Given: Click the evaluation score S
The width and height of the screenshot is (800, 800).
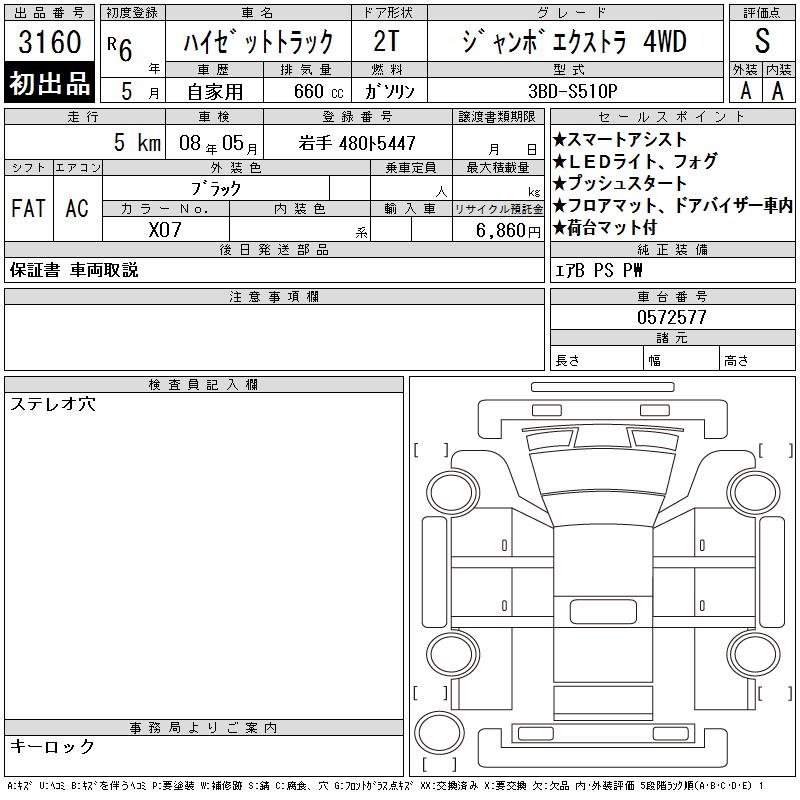Looking at the screenshot, I should (x=762, y=41).
